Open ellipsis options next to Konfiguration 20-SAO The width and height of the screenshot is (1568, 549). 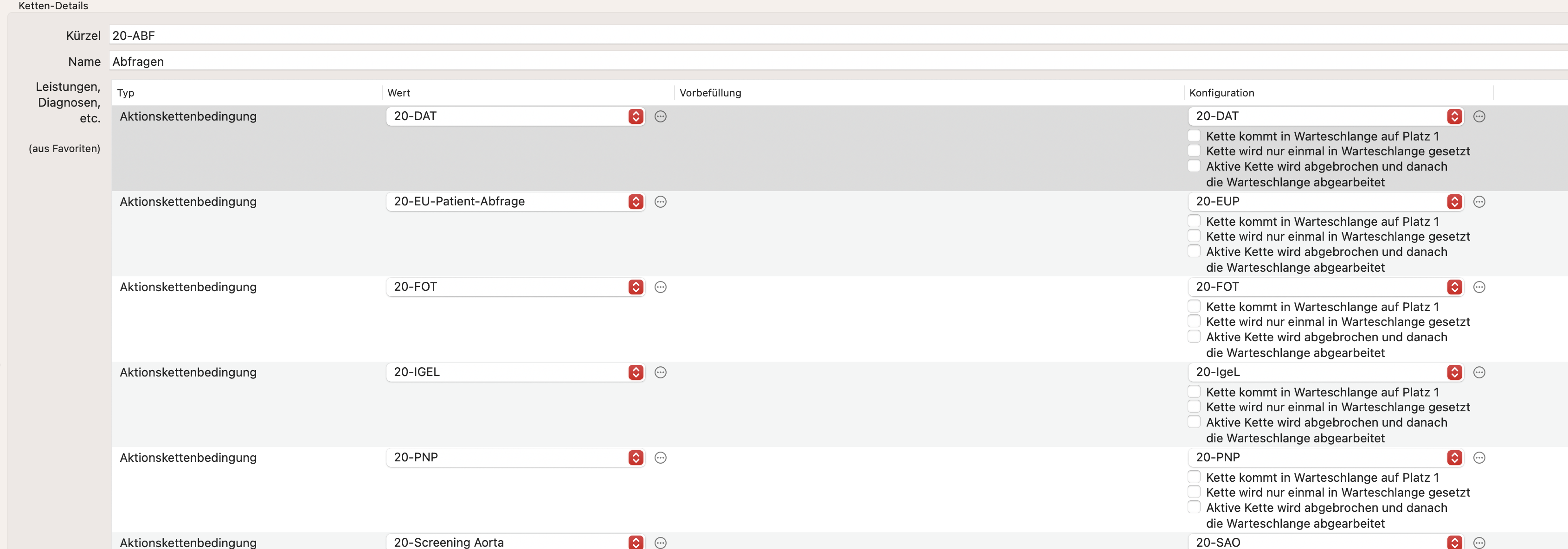(x=1479, y=543)
